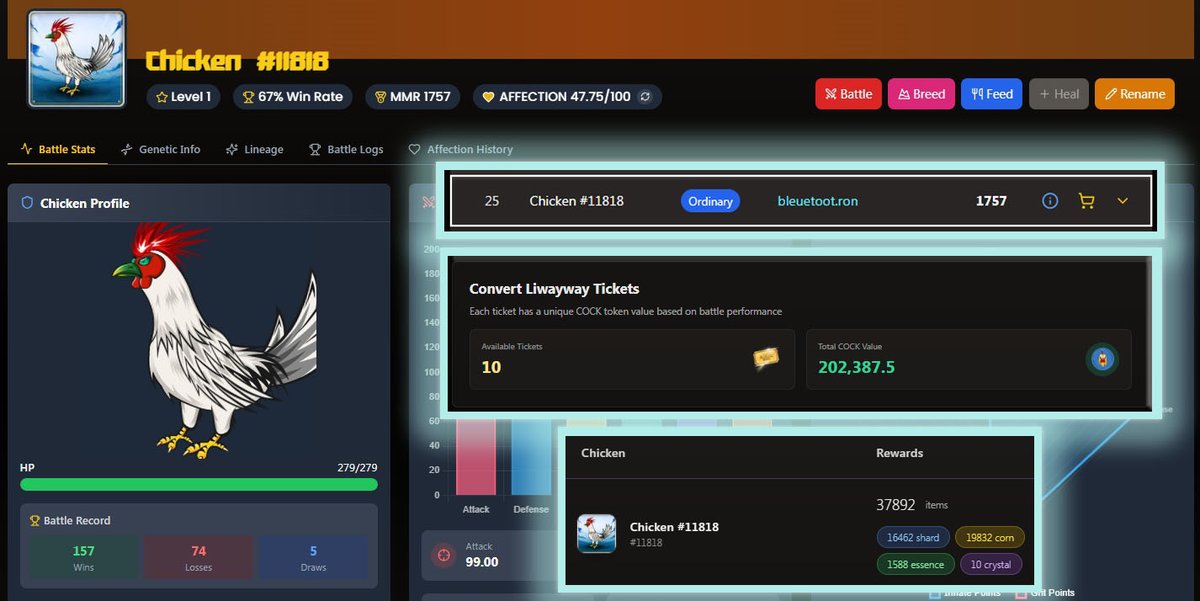Viewport: 1200px width, 601px height.
Task: Click the Attack 99.00 stat card
Action: point(488,555)
